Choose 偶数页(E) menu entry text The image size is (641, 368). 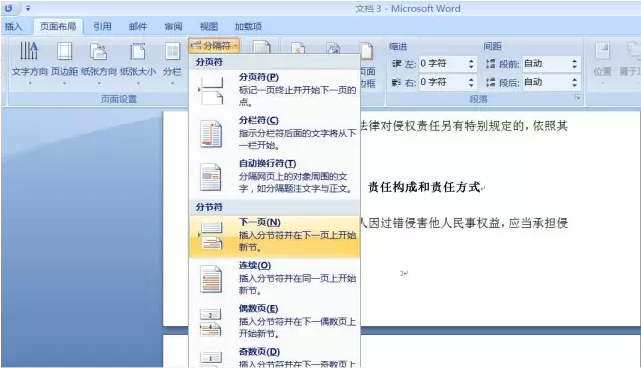[x=258, y=308]
